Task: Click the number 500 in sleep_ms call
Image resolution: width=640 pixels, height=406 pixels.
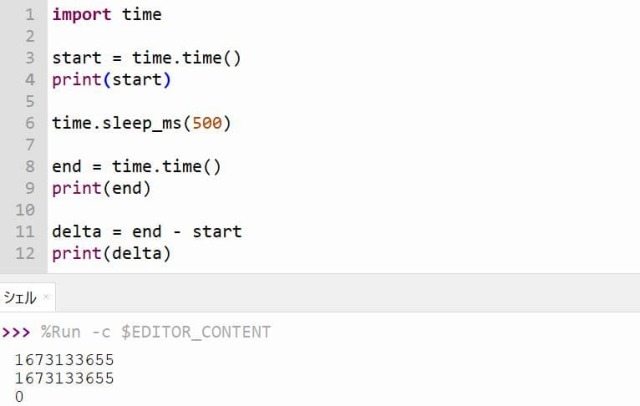Action: (x=207, y=123)
